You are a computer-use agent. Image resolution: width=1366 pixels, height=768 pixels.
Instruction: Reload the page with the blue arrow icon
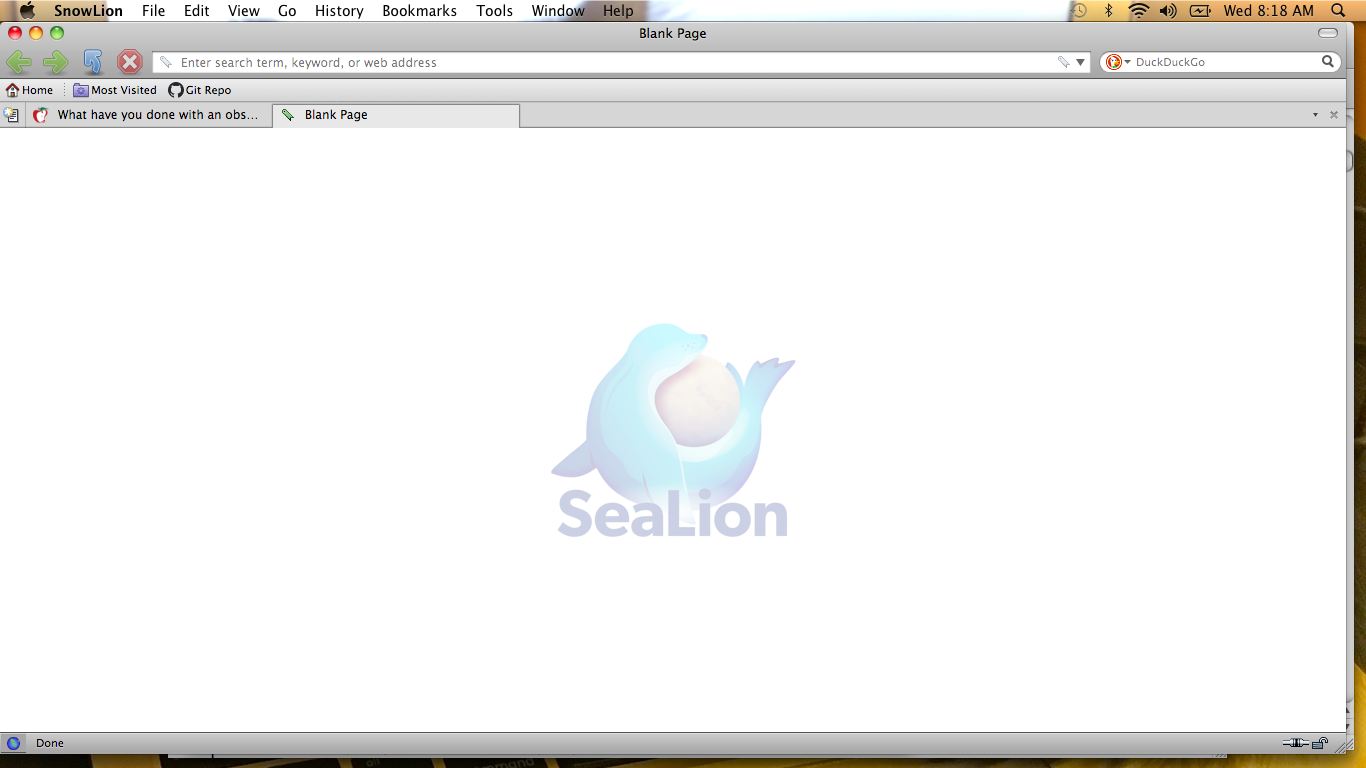(93, 62)
